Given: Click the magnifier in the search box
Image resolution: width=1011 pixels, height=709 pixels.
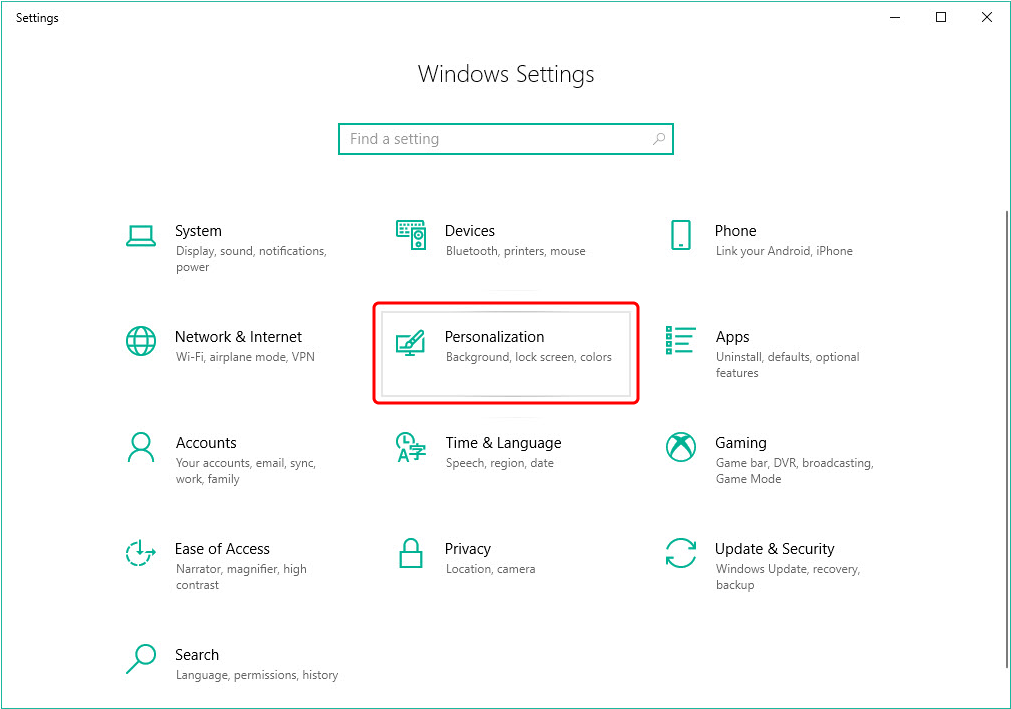Looking at the screenshot, I should 658,139.
